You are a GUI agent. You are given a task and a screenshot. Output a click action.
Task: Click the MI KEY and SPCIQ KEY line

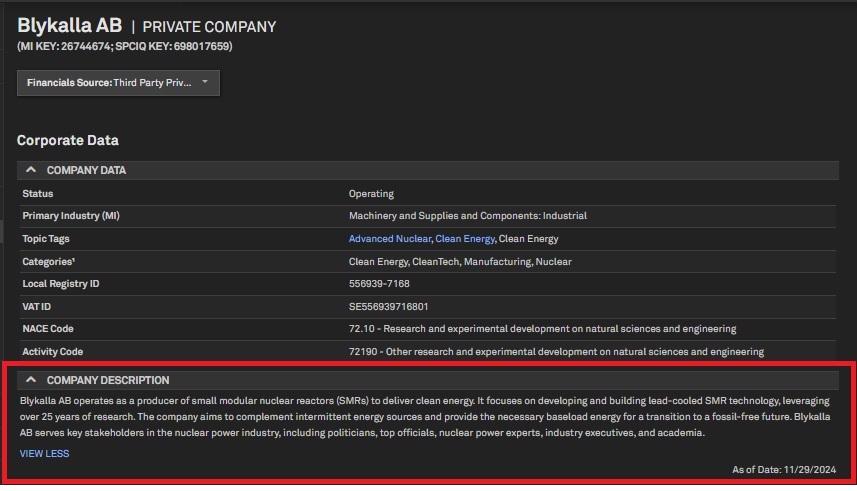(x=125, y=46)
